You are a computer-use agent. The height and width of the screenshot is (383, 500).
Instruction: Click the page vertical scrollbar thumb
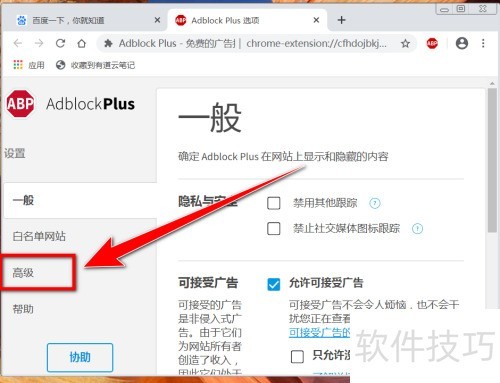pos(492,160)
